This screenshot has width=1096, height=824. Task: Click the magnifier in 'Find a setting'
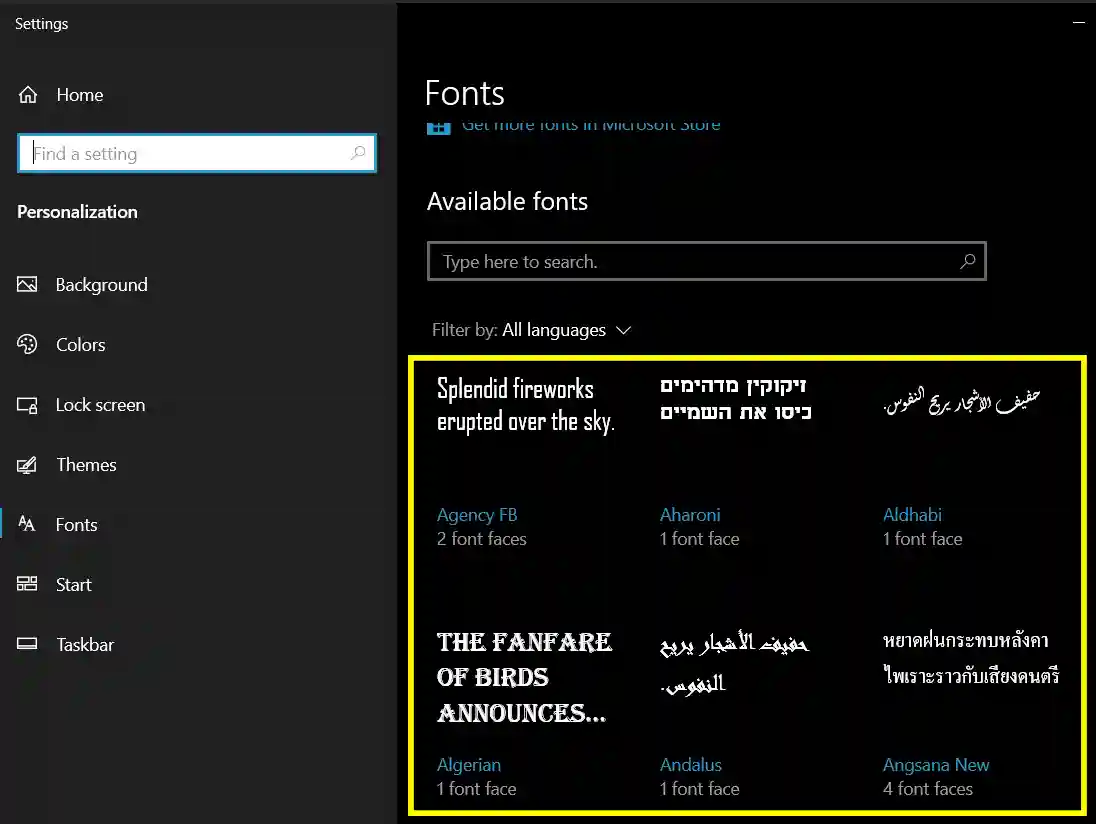[357, 153]
